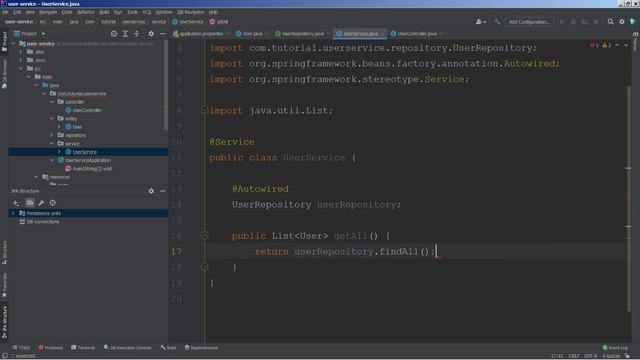
Task: Open the DB Navigator menu
Action: (191, 12)
